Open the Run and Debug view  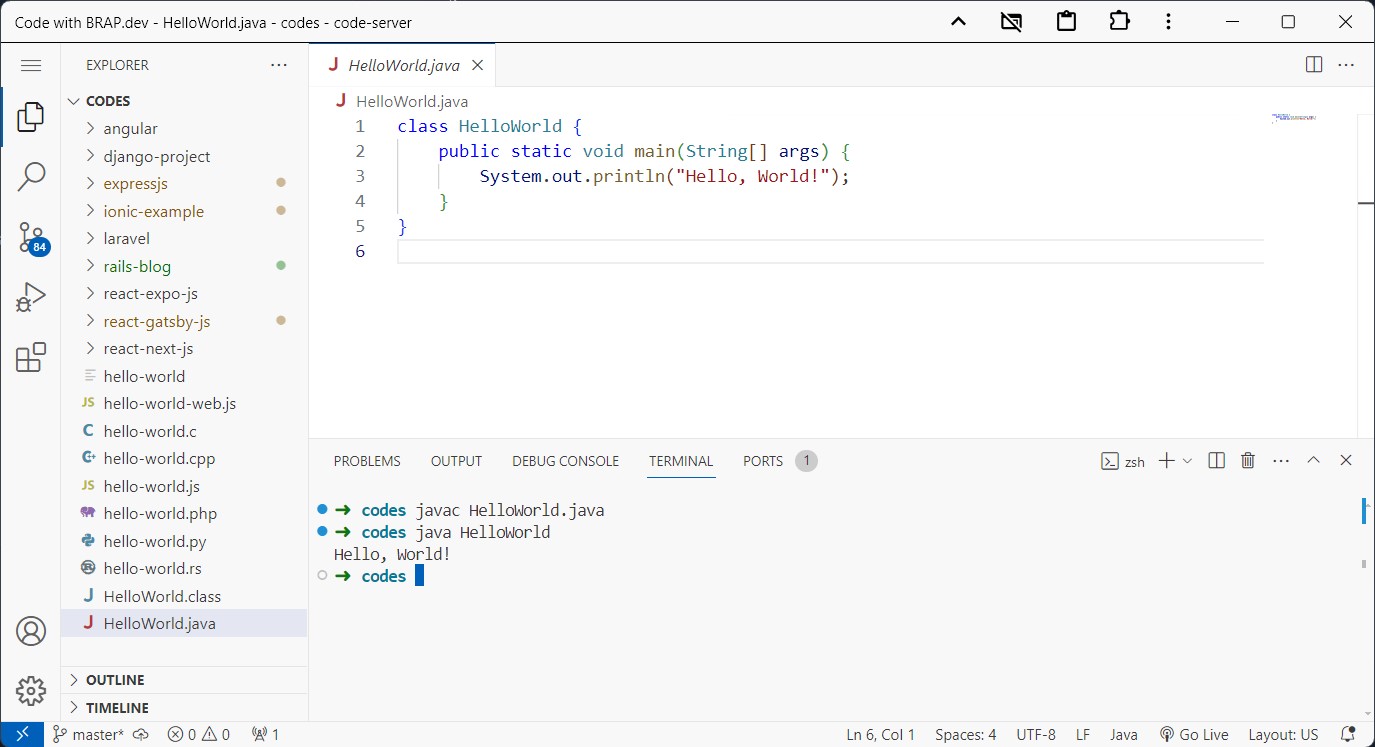point(30,296)
